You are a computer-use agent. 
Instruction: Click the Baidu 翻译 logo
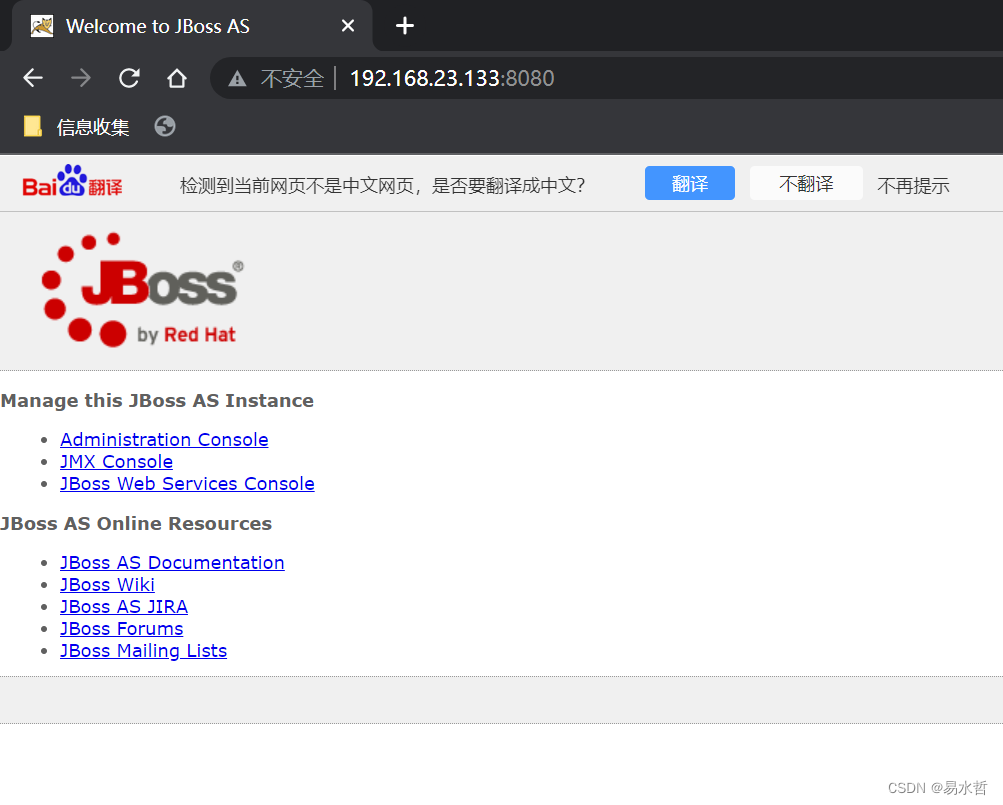pyautogui.click(x=72, y=181)
